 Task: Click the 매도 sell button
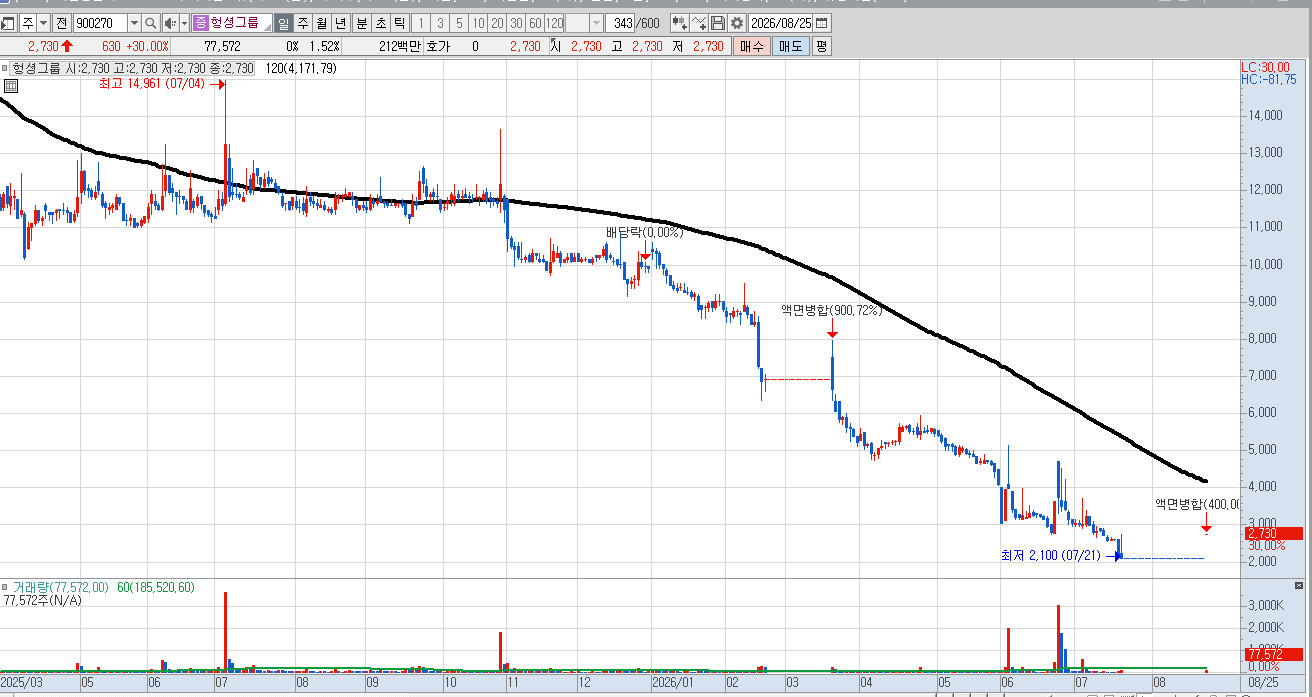point(790,46)
